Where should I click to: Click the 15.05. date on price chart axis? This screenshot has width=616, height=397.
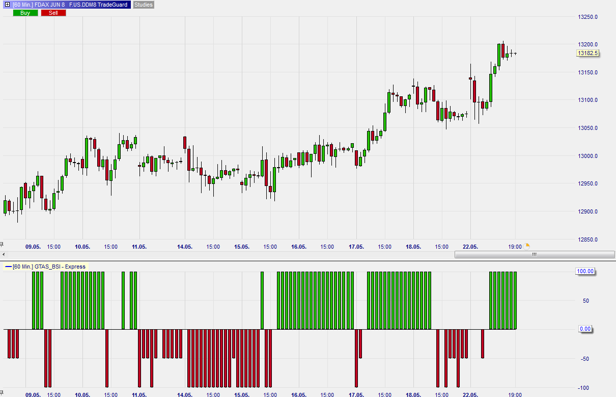coord(242,247)
